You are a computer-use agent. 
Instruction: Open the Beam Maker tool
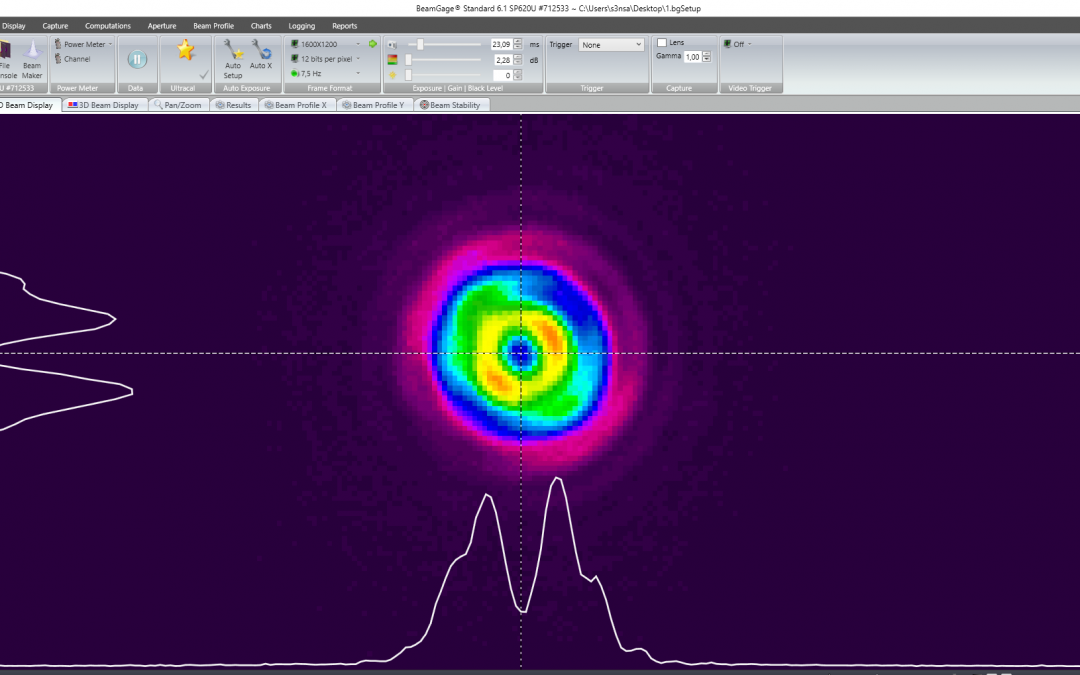(32, 59)
